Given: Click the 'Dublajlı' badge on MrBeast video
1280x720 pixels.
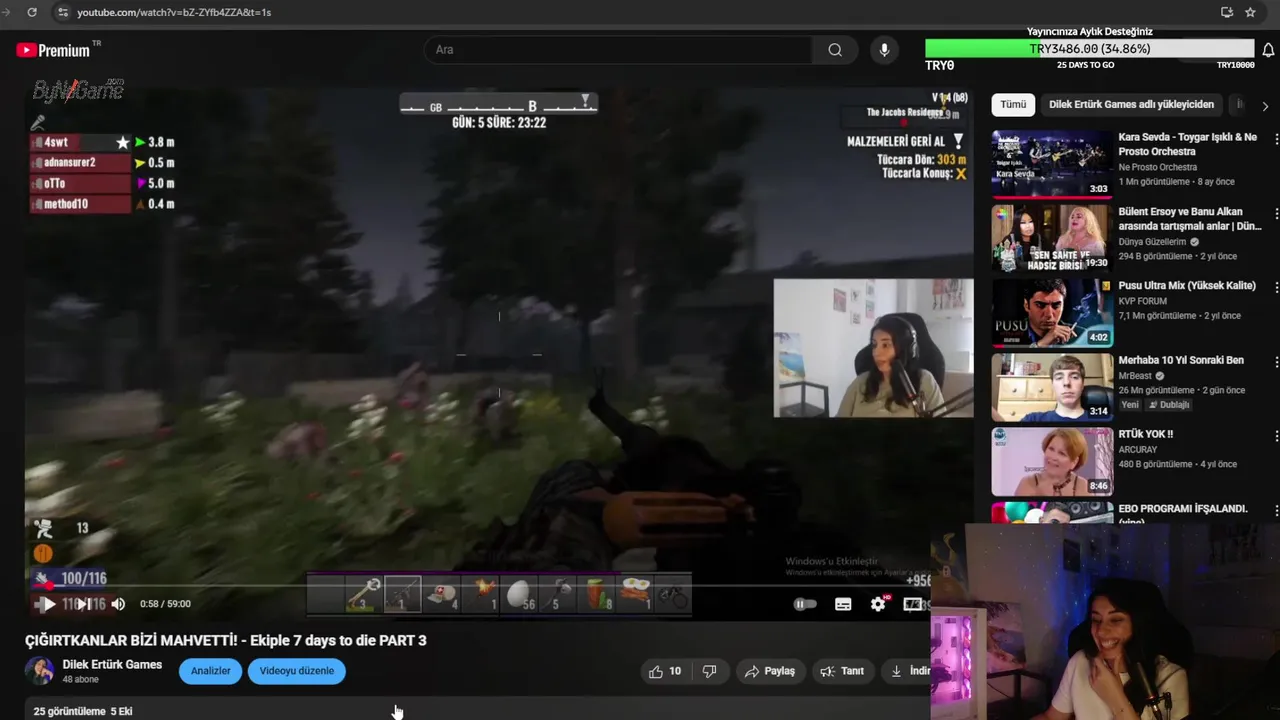Looking at the screenshot, I should pyautogui.click(x=1169, y=405).
